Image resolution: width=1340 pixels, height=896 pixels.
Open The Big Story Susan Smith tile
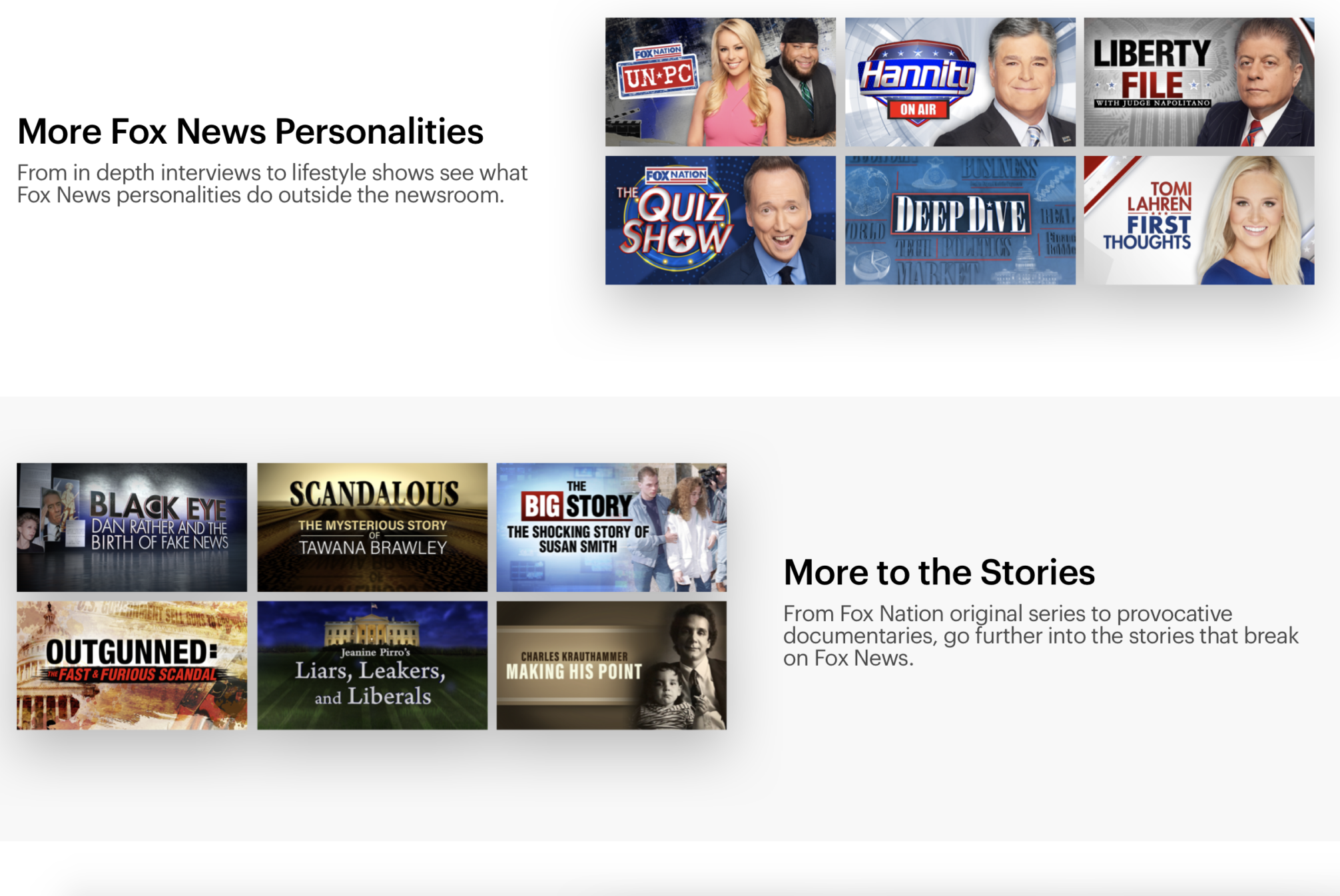click(611, 527)
